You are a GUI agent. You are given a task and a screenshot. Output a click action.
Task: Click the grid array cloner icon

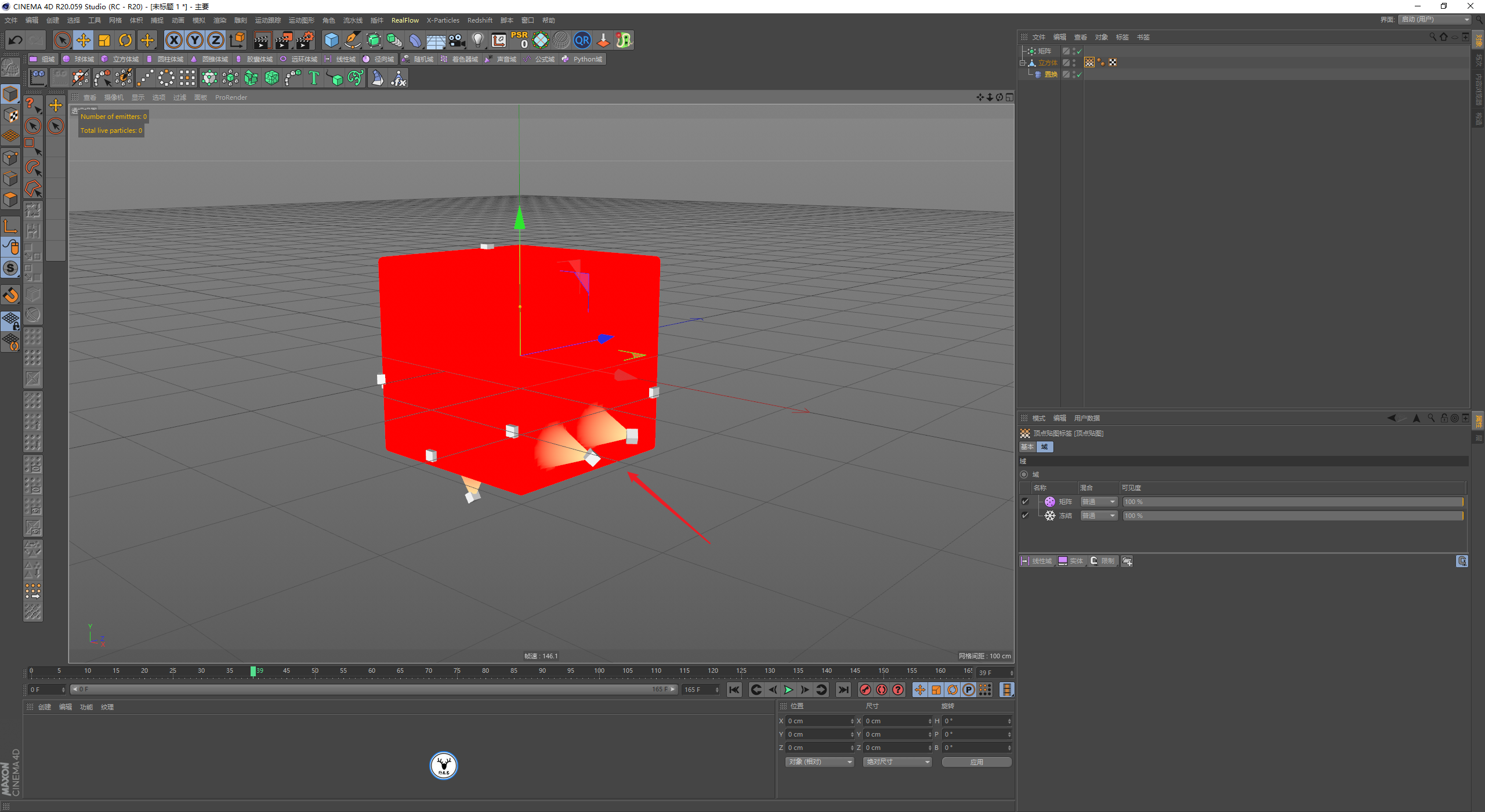tap(187, 78)
